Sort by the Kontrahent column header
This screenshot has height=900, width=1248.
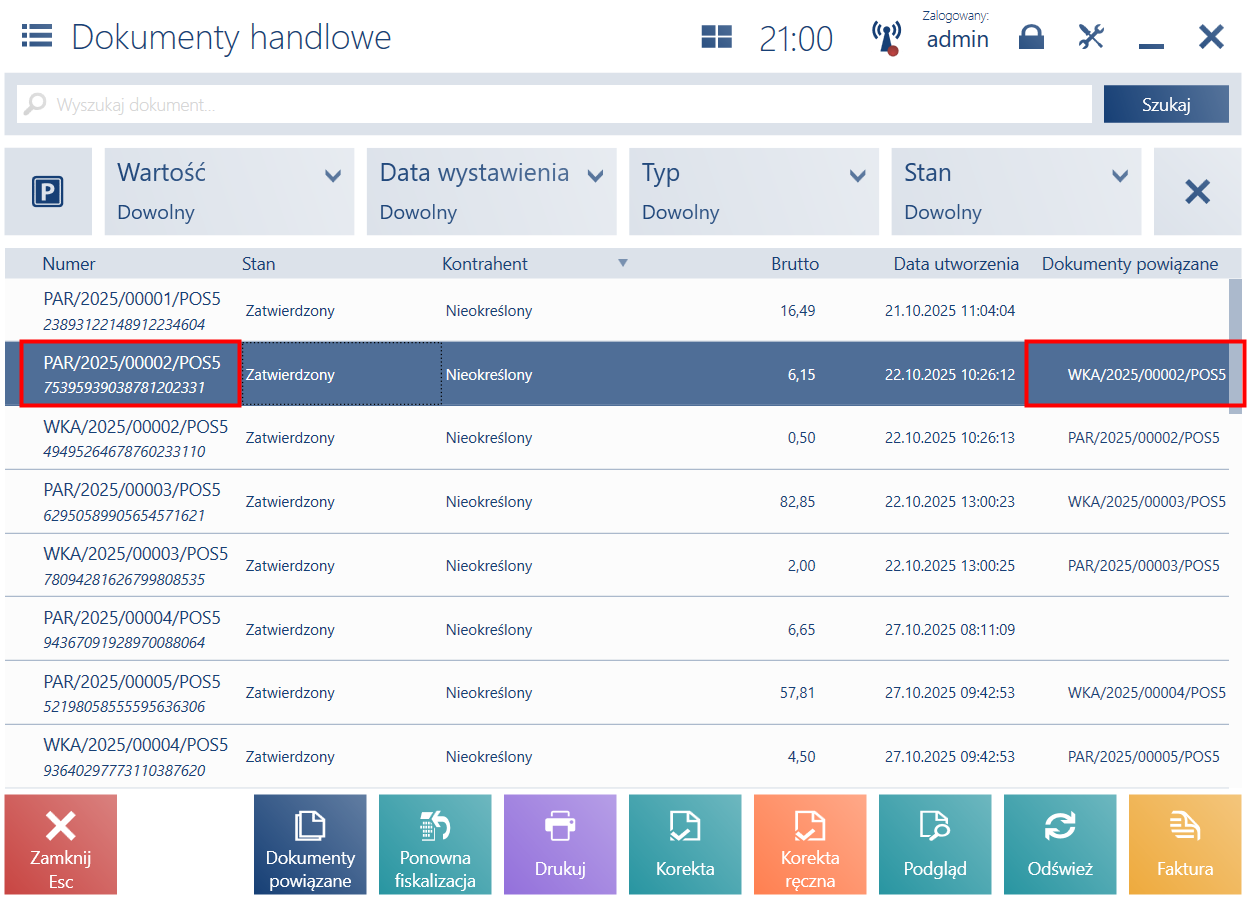(x=485, y=264)
